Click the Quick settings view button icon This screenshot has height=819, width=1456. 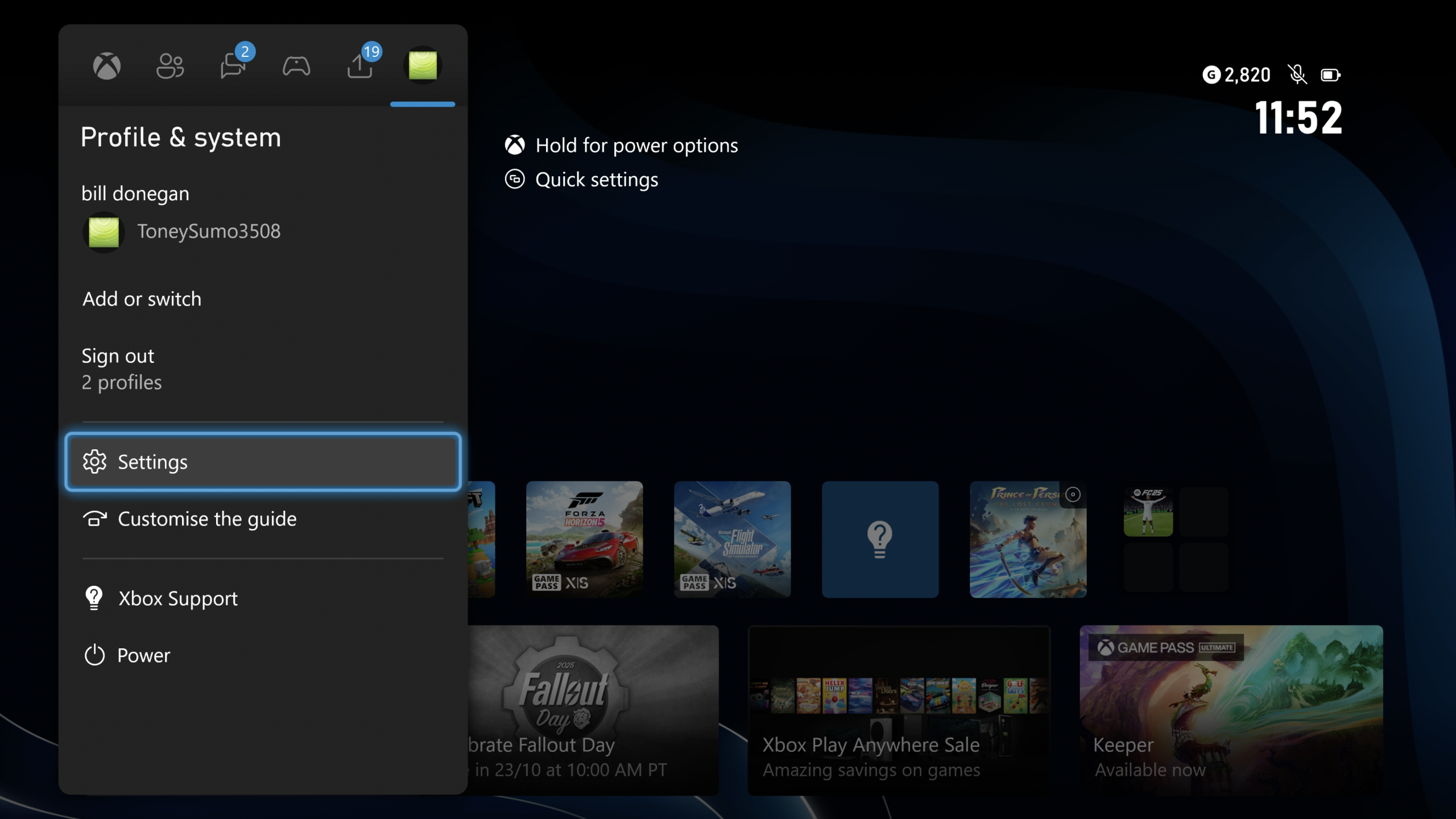click(x=515, y=179)
